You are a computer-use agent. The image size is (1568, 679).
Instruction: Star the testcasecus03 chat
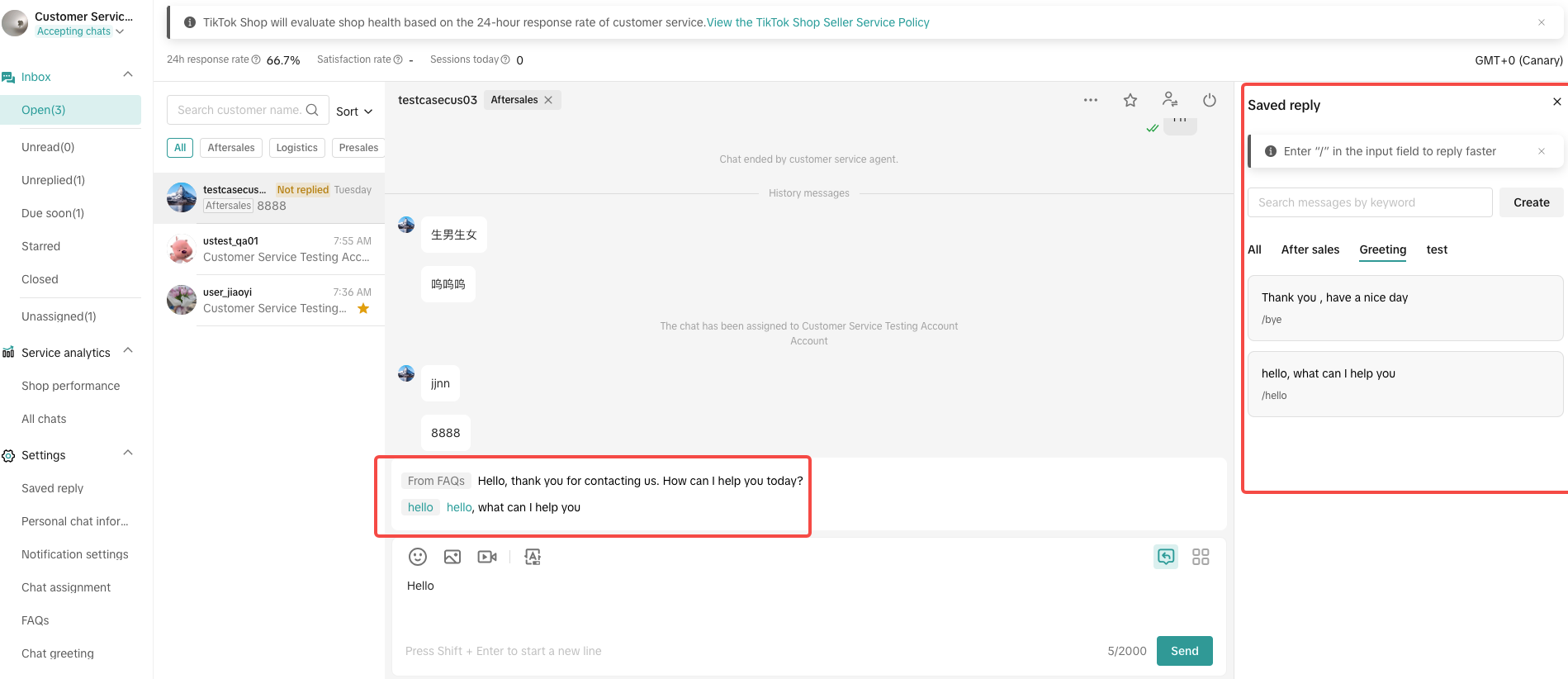(1130, 100)
